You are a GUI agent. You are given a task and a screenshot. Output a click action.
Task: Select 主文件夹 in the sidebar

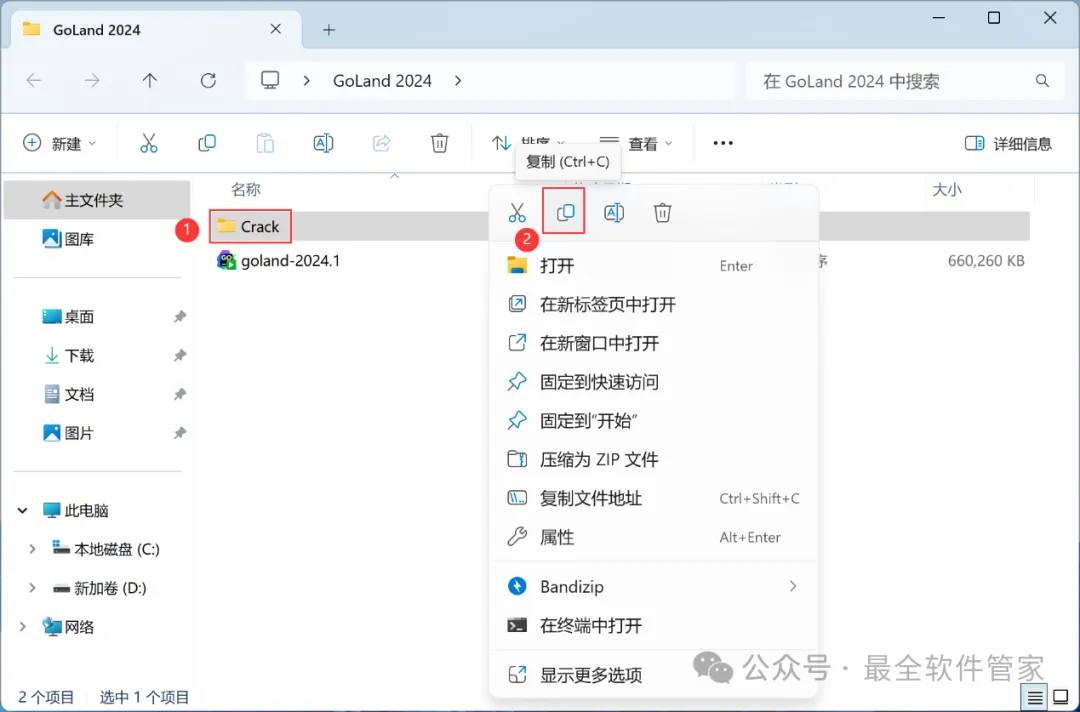(96, 200)
